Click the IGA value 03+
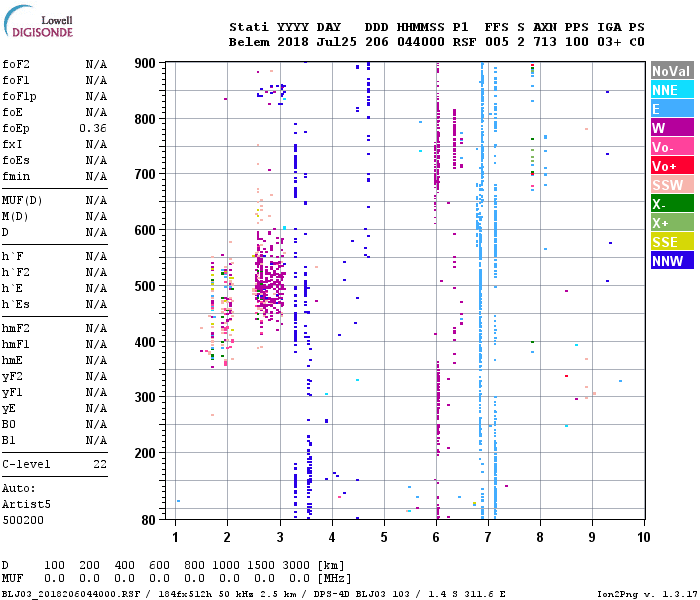Image resolution: width=700 pixels, height=600 pixels. coord(609,42)
